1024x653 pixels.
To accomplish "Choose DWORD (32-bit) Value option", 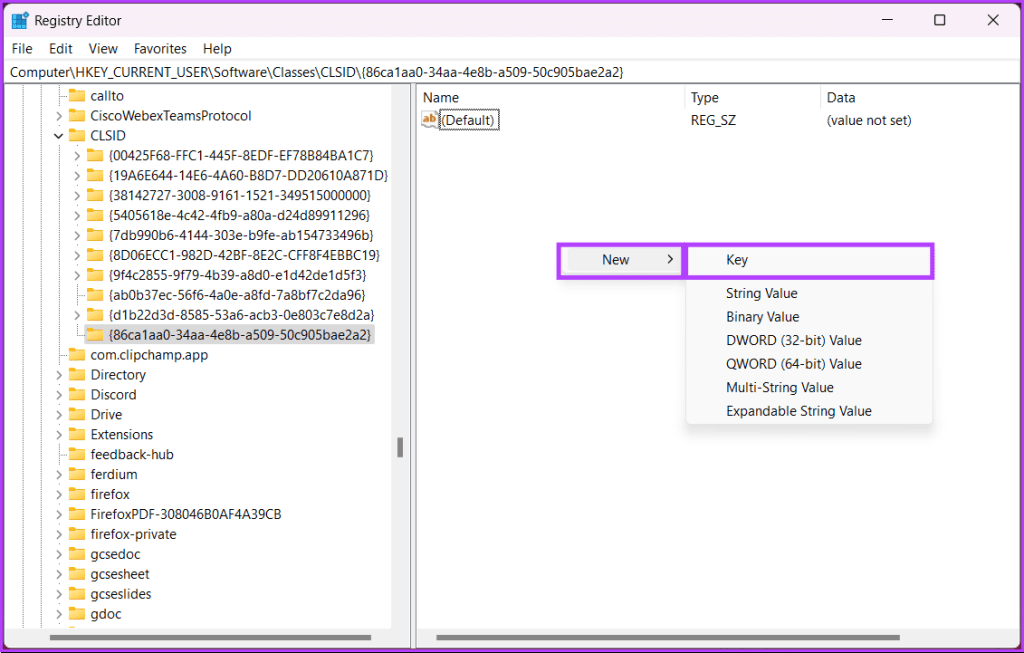I will point(809,340).
